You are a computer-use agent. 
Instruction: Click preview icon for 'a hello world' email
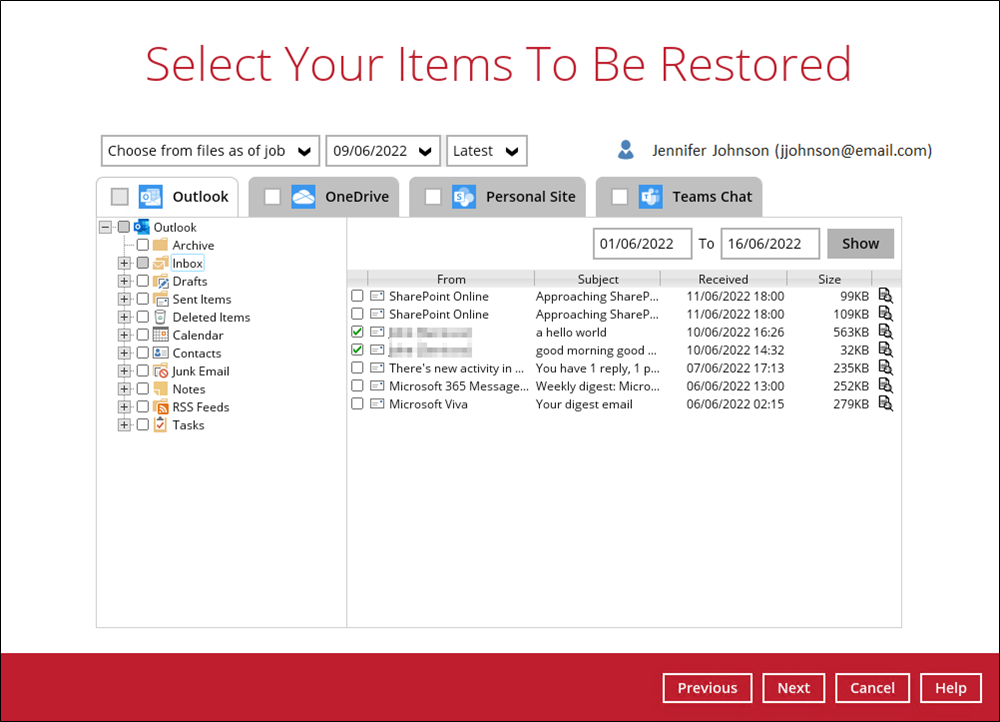(x=885, y=332)
